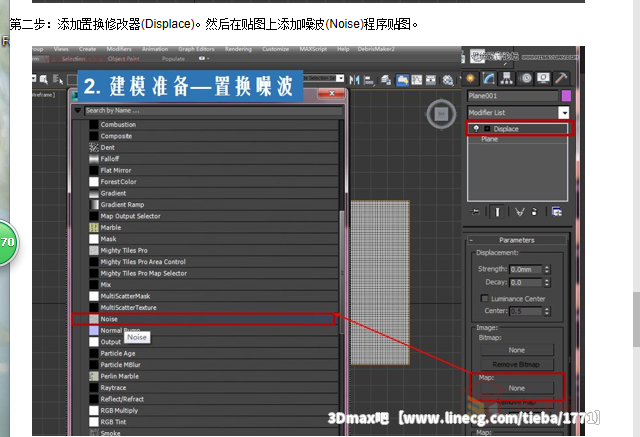Click the Strength value field
The image size is (640, 437).
click(x=526, y=269)
